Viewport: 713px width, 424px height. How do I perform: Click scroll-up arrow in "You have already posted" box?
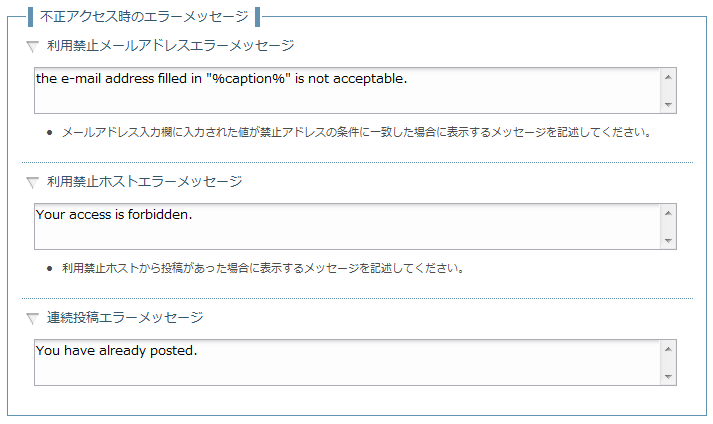click(x=668, y=349)
